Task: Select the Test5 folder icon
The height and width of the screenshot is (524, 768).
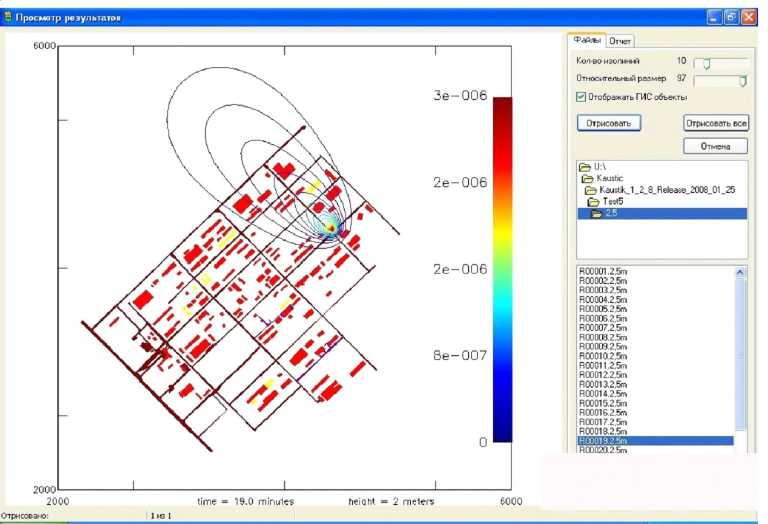Action: (x=594, y=201)
